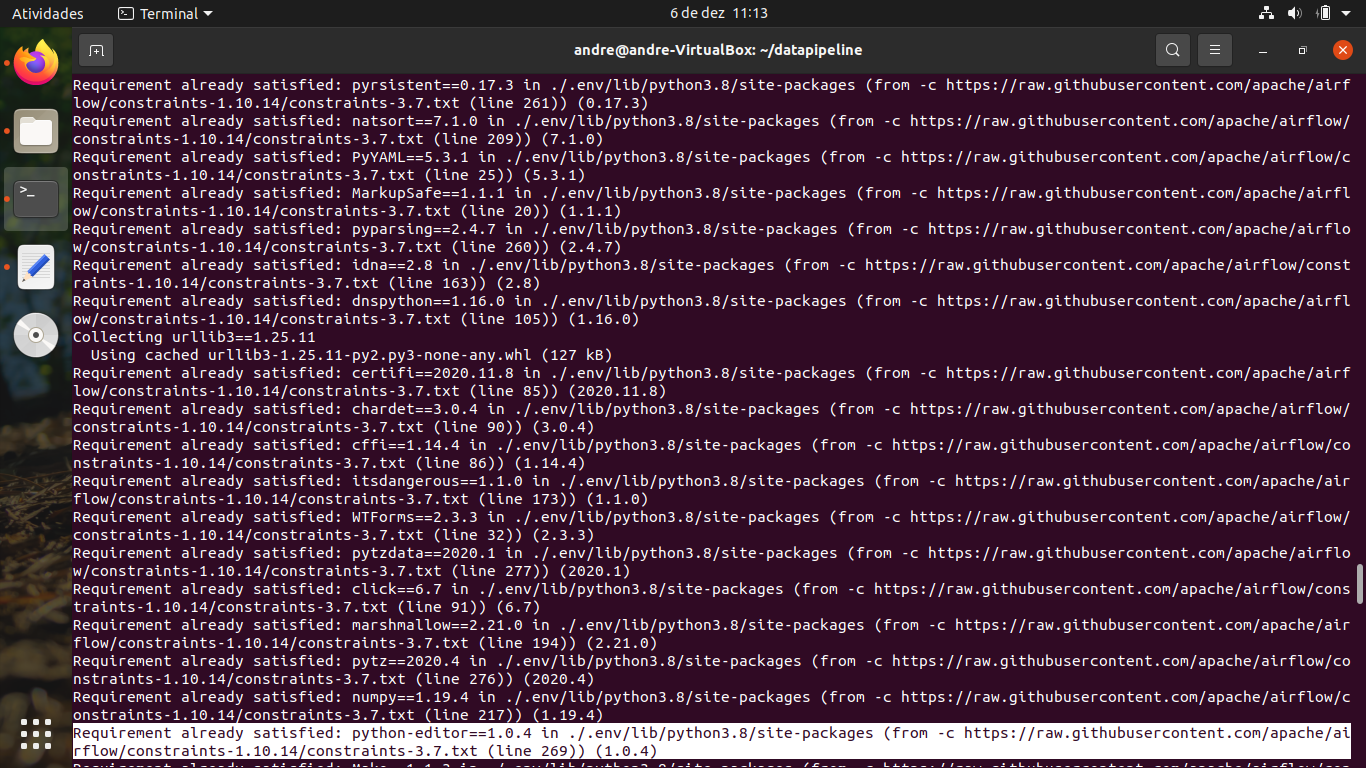Close the terminal window
The height and width of the screenshot is (768, 1366).
[1342, 50]
